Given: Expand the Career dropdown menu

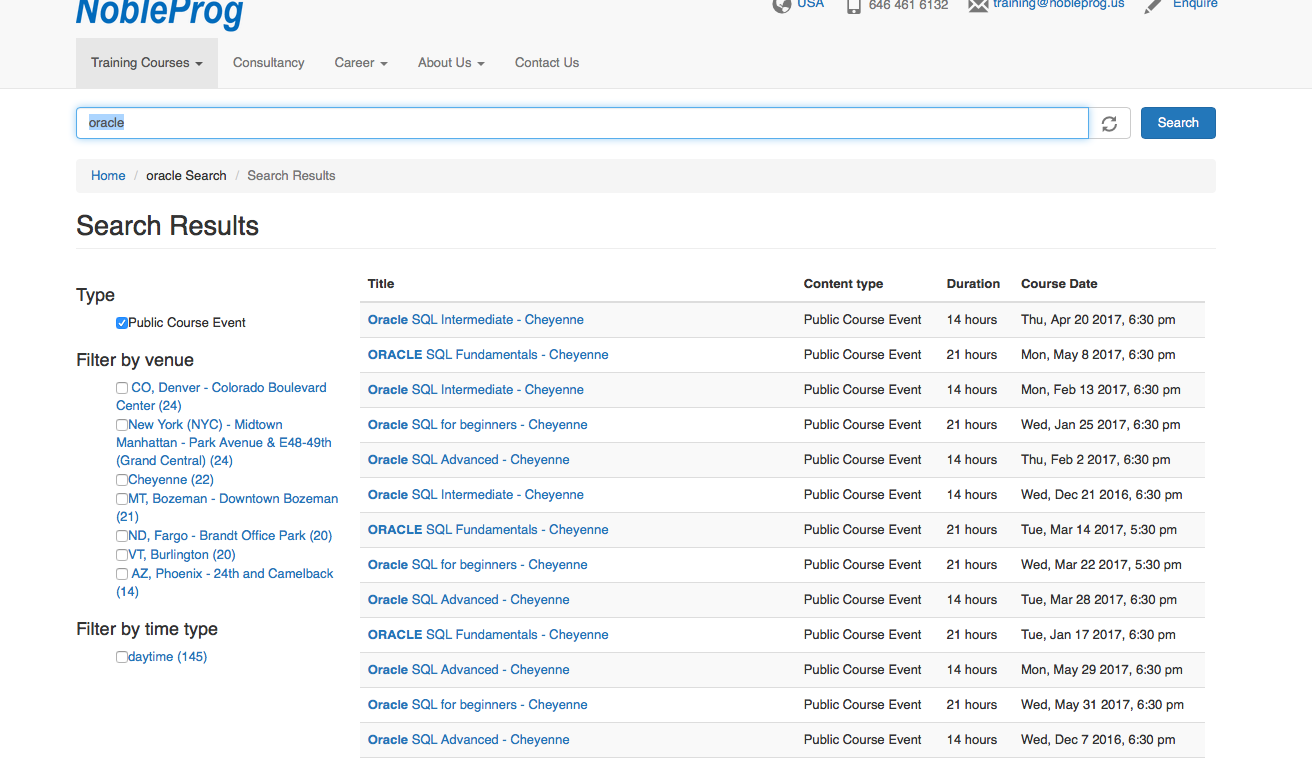Looking at the screenshot, I should 361,63.
